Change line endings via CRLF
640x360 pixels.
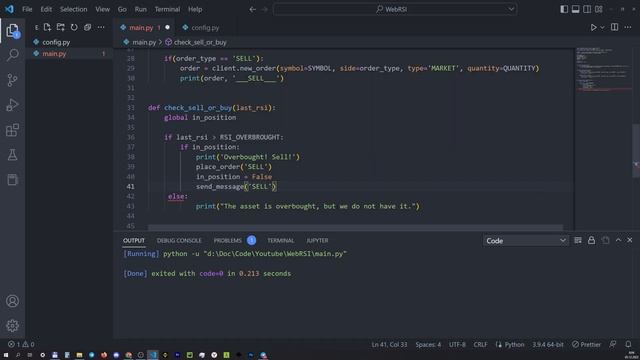click(x=480, y=344)
